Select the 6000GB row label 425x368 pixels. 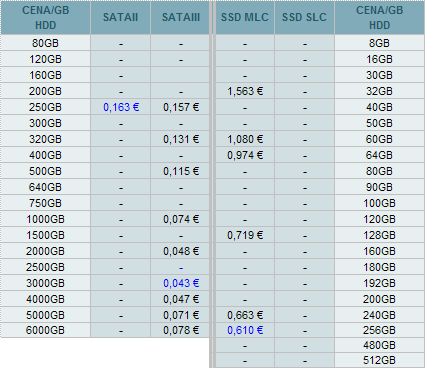pos(45,330)
